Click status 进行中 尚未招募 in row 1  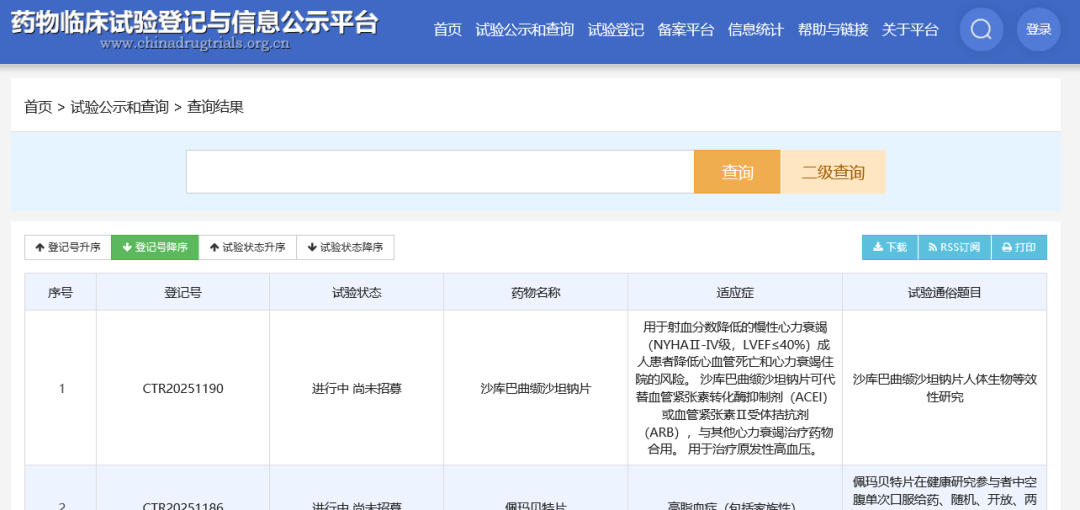(x=356, y=388)
